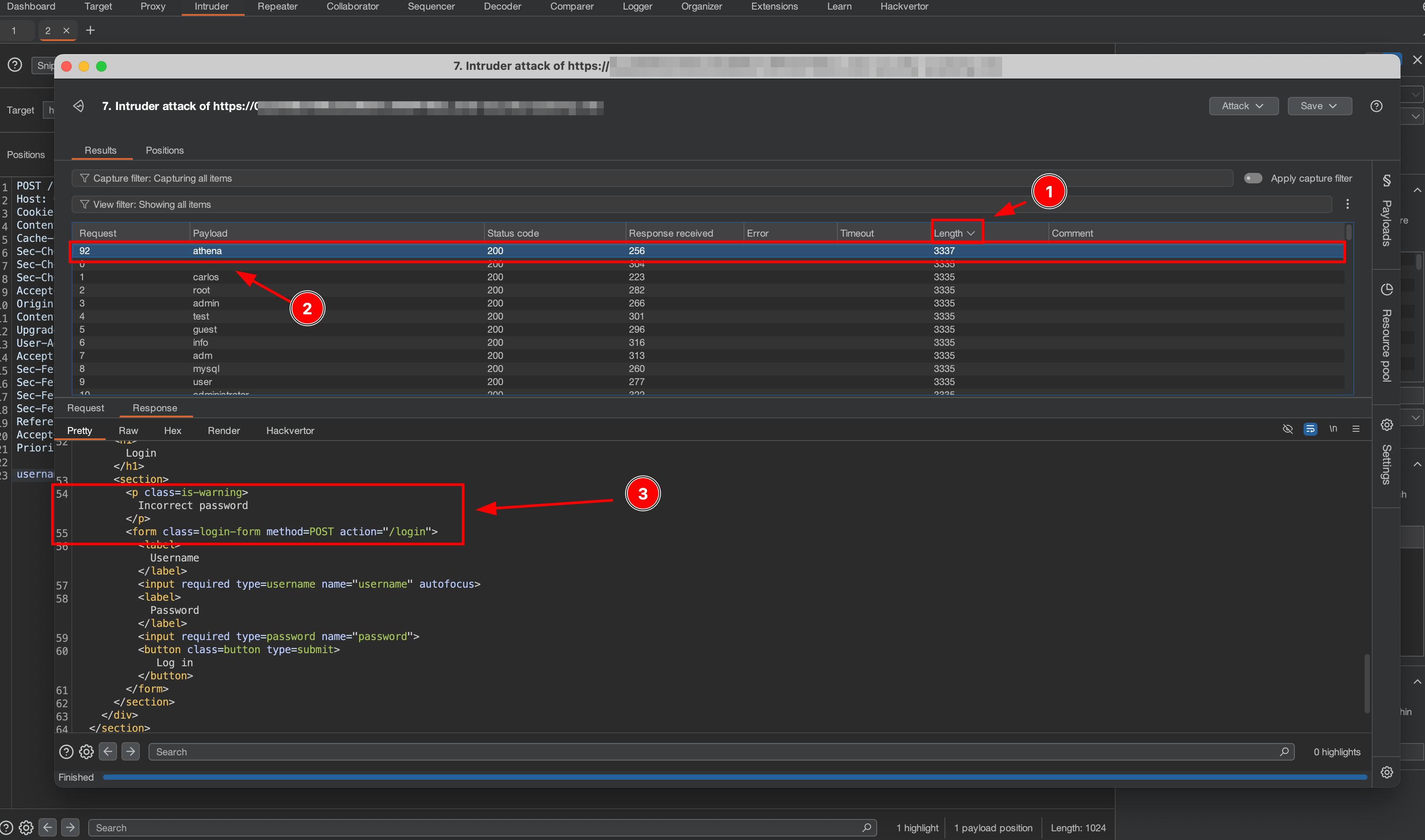Click magnifier in main window search field
This screenshot has height=840, width=1425.
pyautogui.click(x=867, y=827)
